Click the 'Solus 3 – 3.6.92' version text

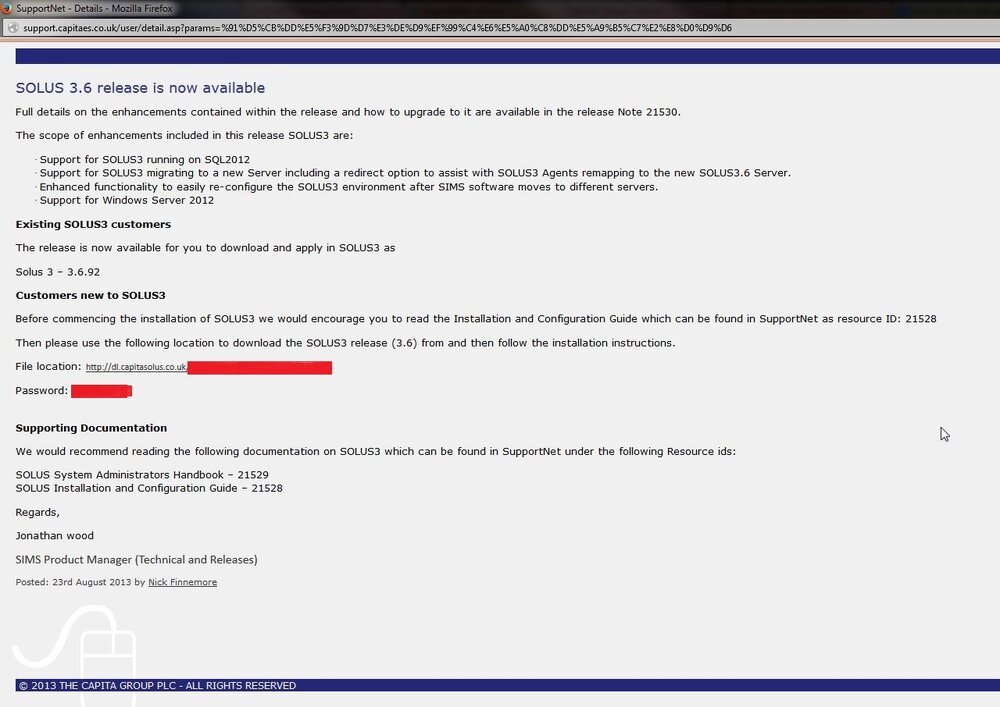[x=57, y=272]
